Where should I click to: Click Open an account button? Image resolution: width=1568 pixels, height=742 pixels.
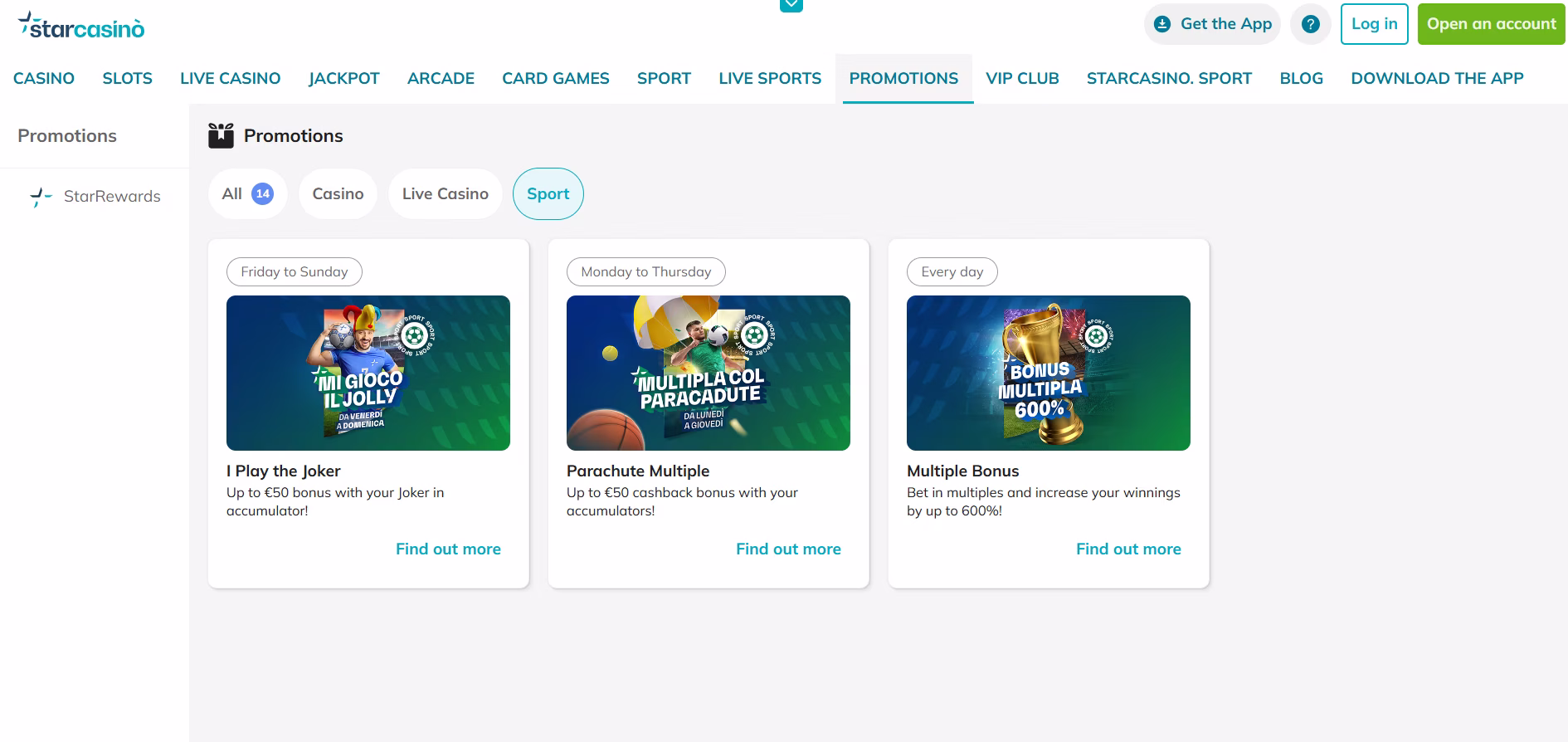(x=1492, y=24)
